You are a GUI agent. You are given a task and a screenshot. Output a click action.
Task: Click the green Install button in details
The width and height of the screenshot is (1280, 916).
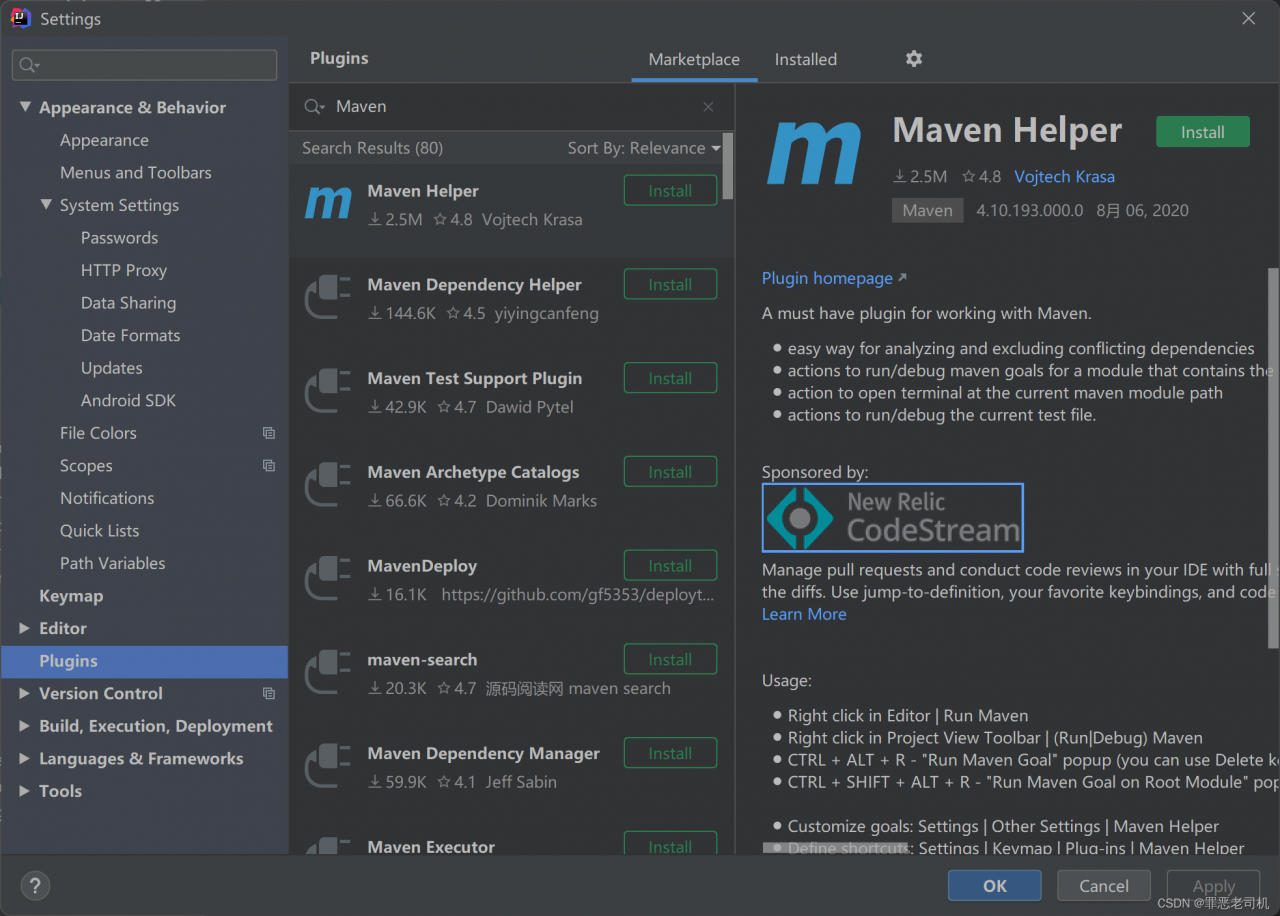point(1203,132)
